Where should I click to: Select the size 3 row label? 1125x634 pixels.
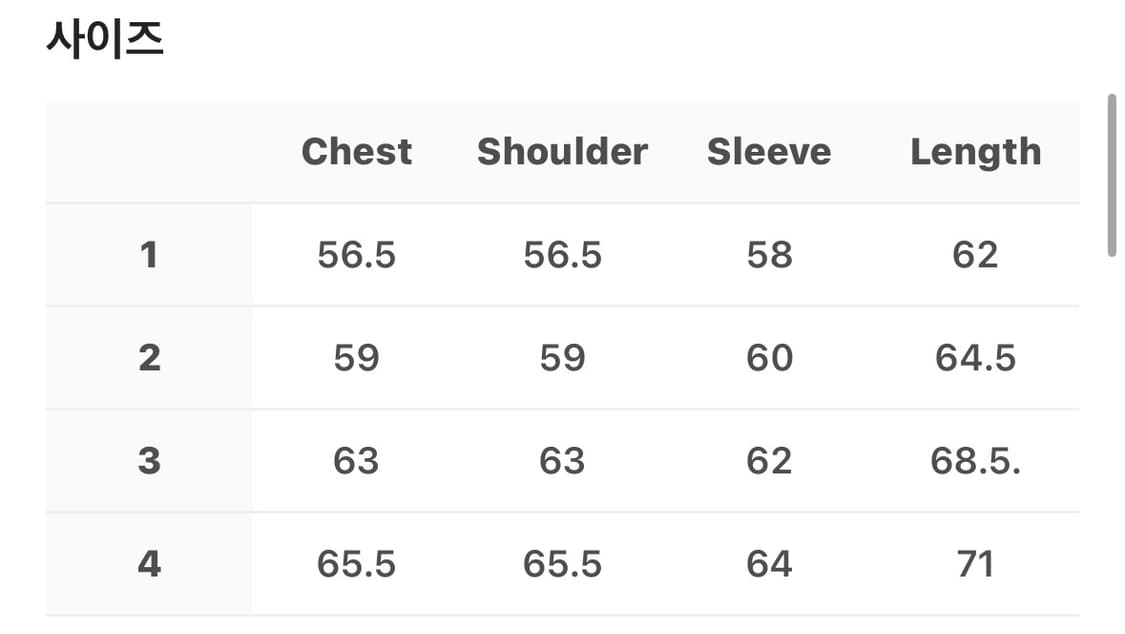coord(149,461)
